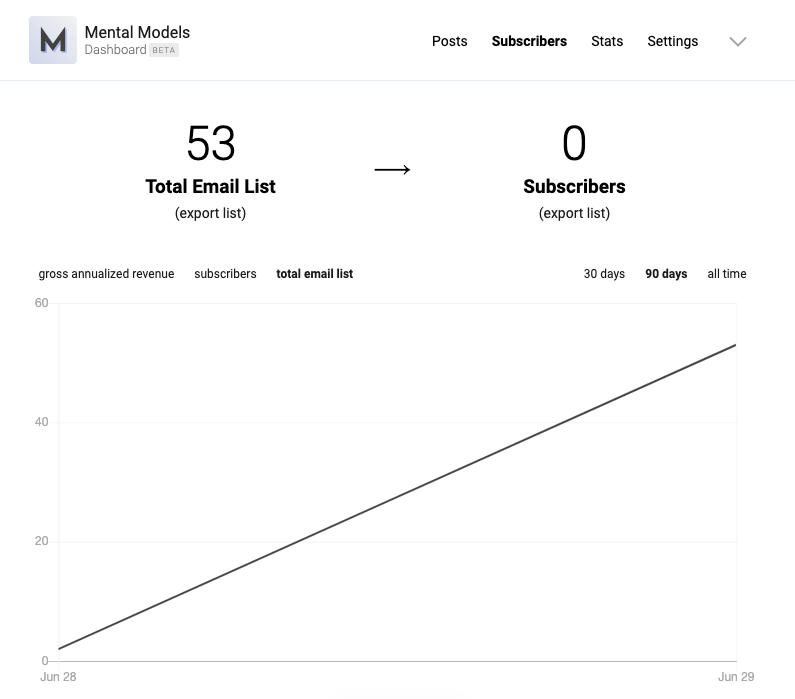Click the Mental Models logo icon

pos(53,40)
